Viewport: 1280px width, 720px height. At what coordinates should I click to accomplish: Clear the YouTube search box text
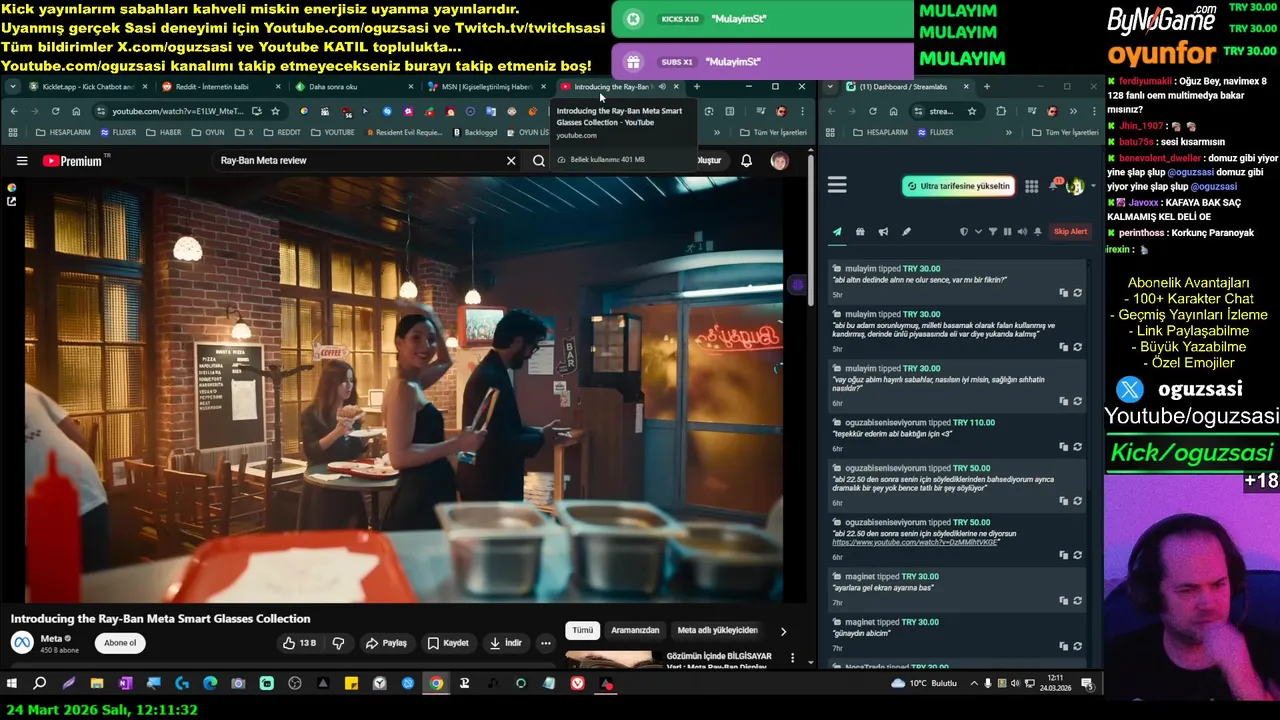[x=511, y=160]
